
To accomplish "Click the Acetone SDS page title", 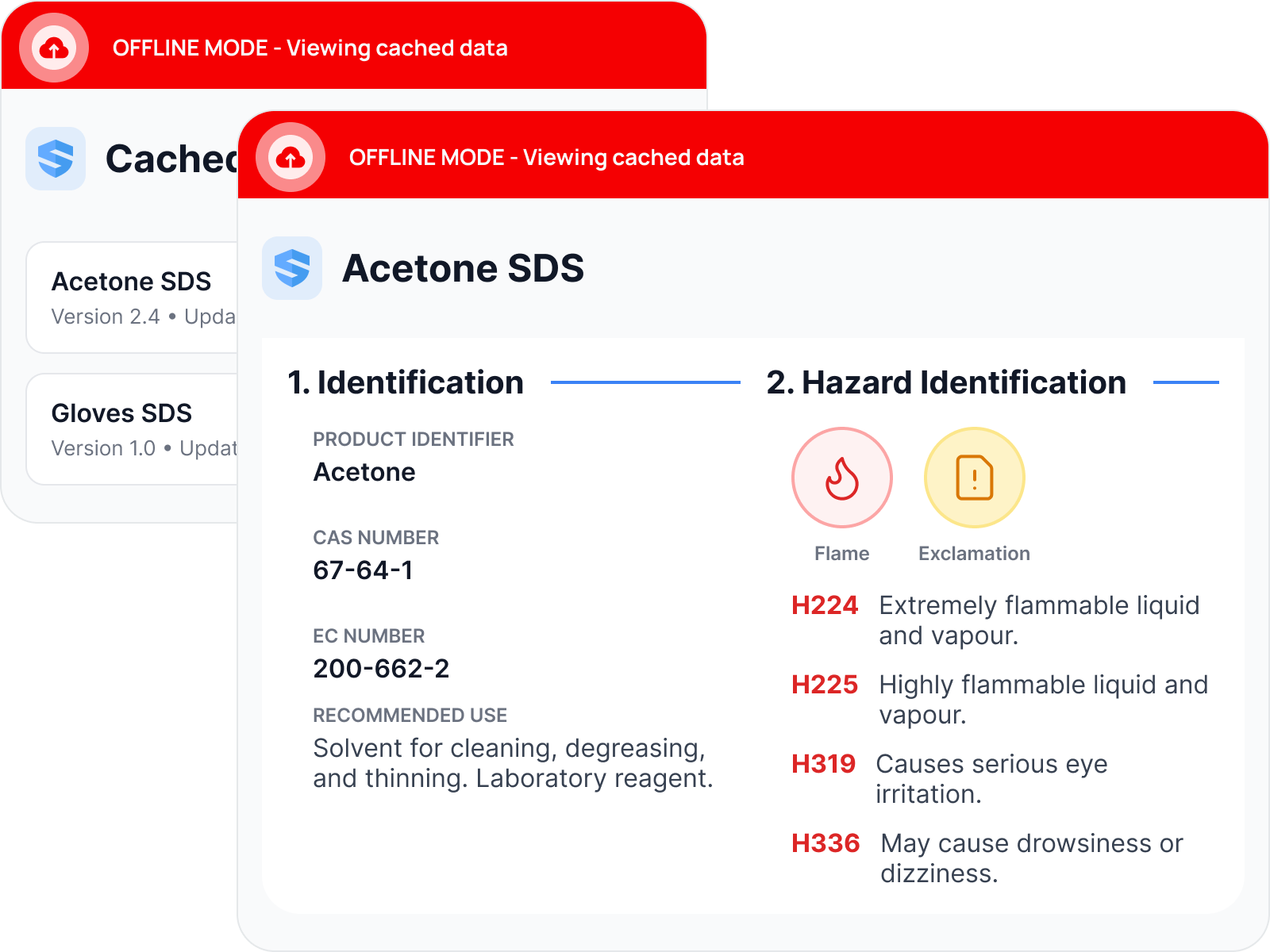I will tap(464, 268).
